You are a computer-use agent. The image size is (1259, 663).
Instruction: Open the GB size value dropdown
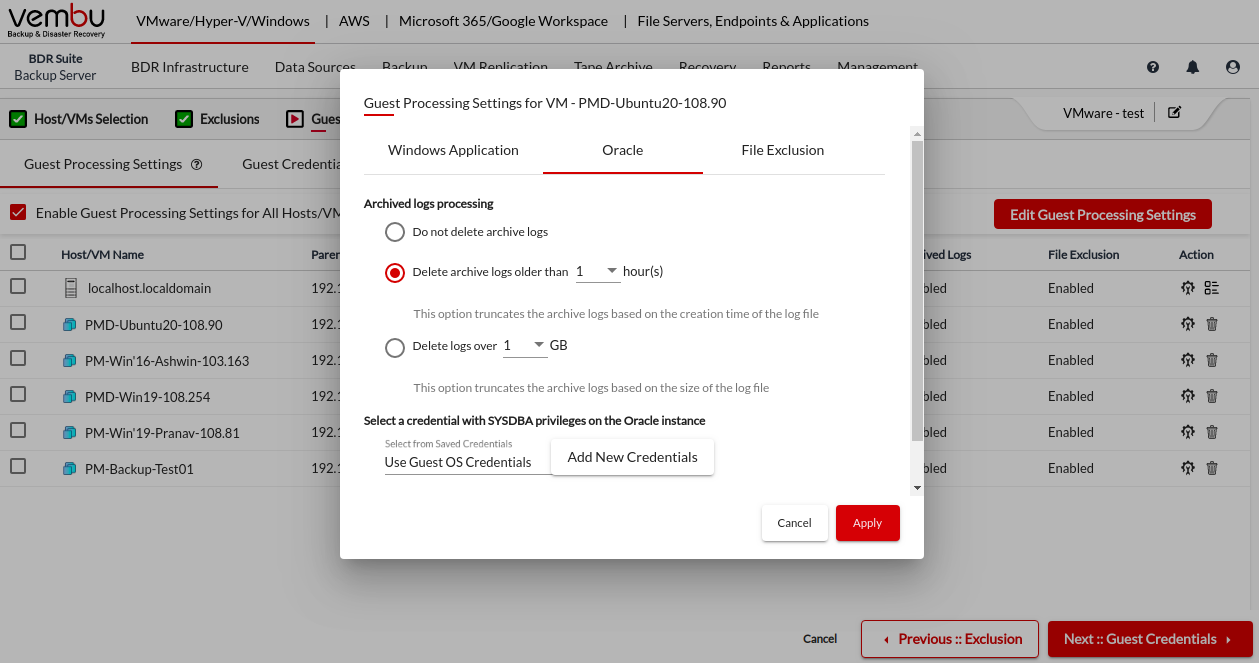pos(525,346)
